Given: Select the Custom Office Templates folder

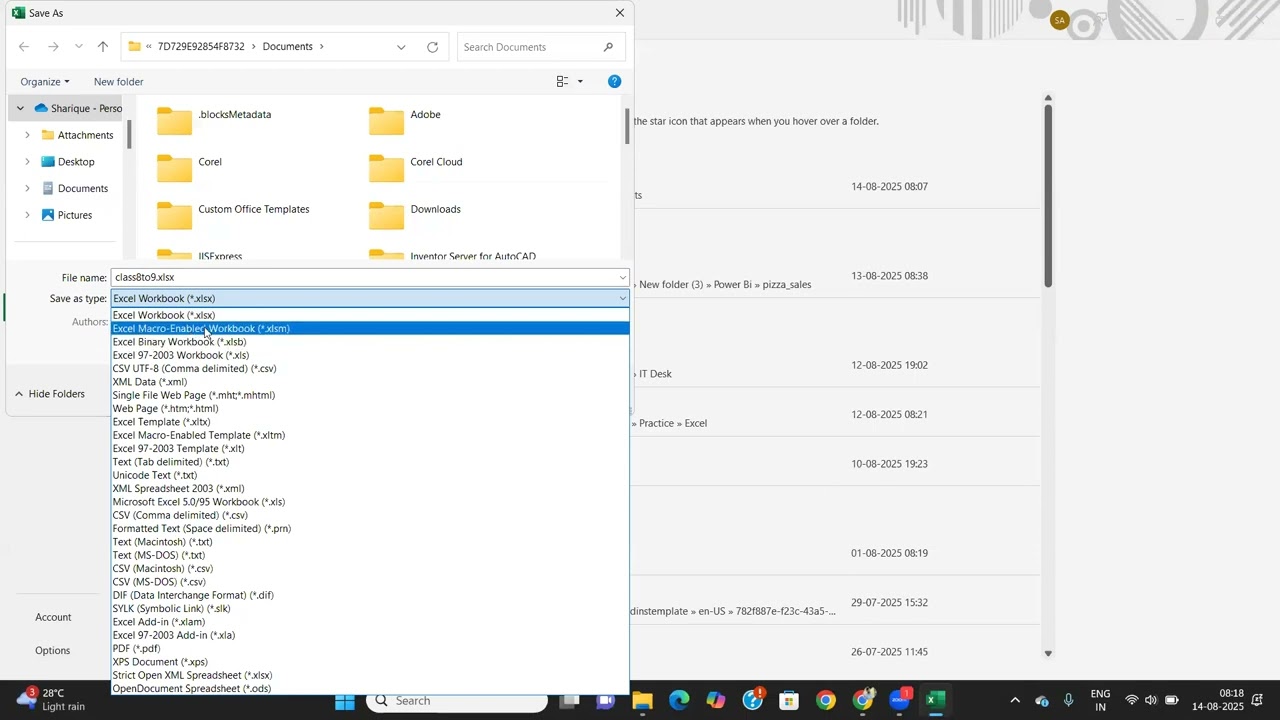Looking at the screenshot, I should click(x=233, y=214).
